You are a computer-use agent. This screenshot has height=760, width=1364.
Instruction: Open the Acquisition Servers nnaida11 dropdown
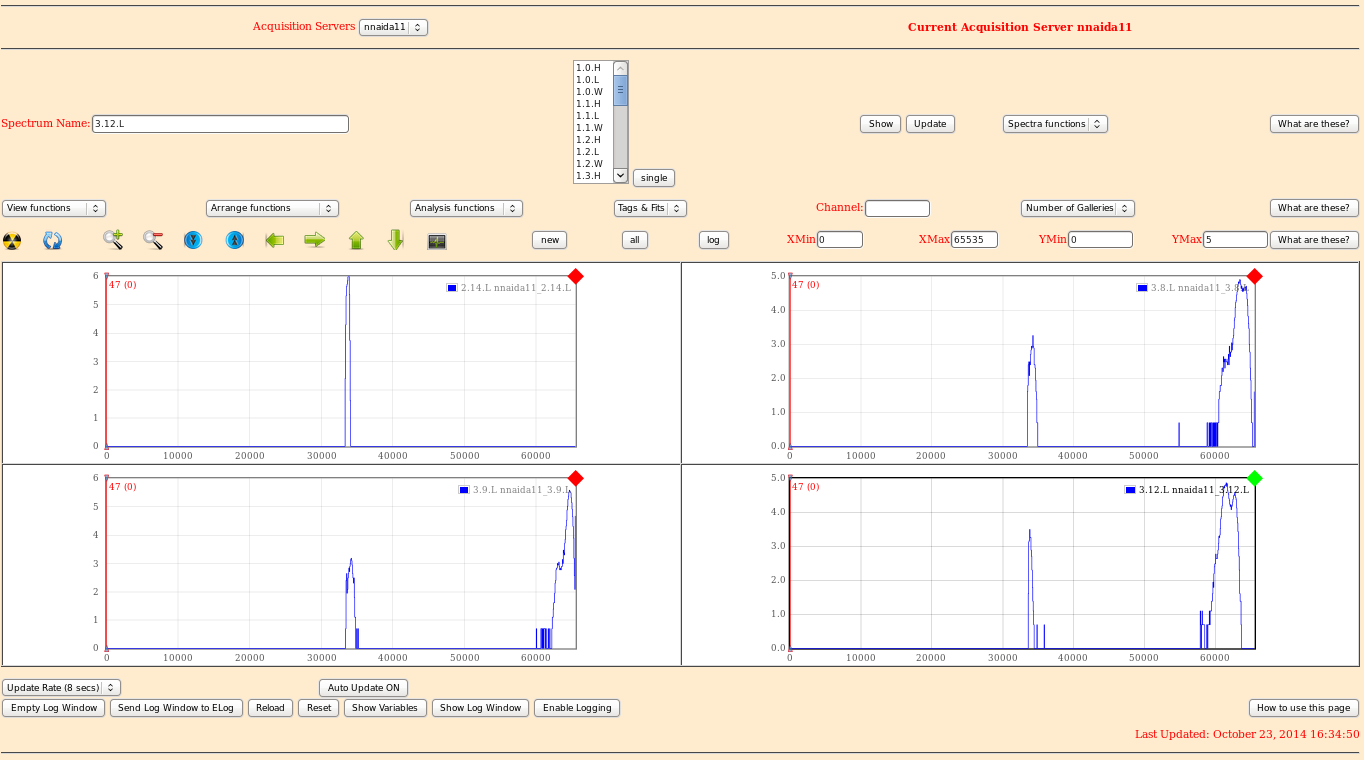pos(393,28)
